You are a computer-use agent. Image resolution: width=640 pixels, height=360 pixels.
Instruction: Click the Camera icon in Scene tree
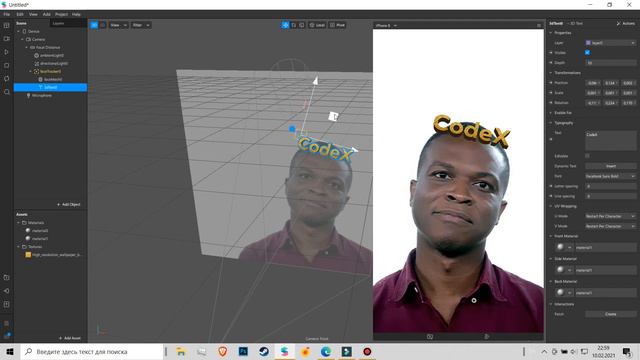(28, 40)
